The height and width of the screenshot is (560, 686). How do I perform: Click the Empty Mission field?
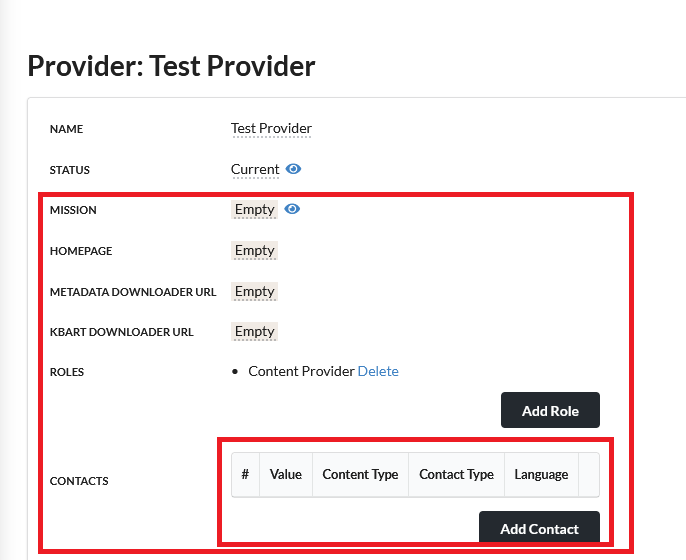[x=254, y=209]
